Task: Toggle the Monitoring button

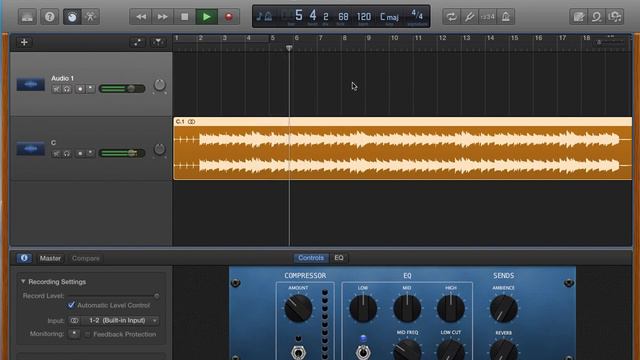Action: tap(74, 334)
